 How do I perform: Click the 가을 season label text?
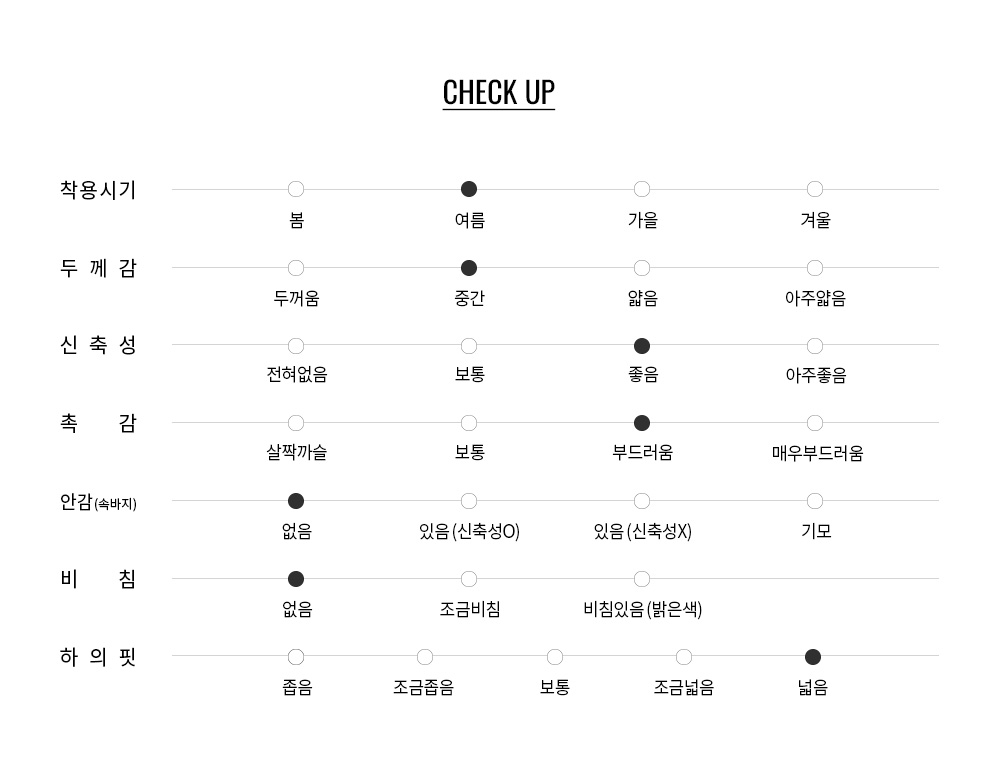[642, 220]
